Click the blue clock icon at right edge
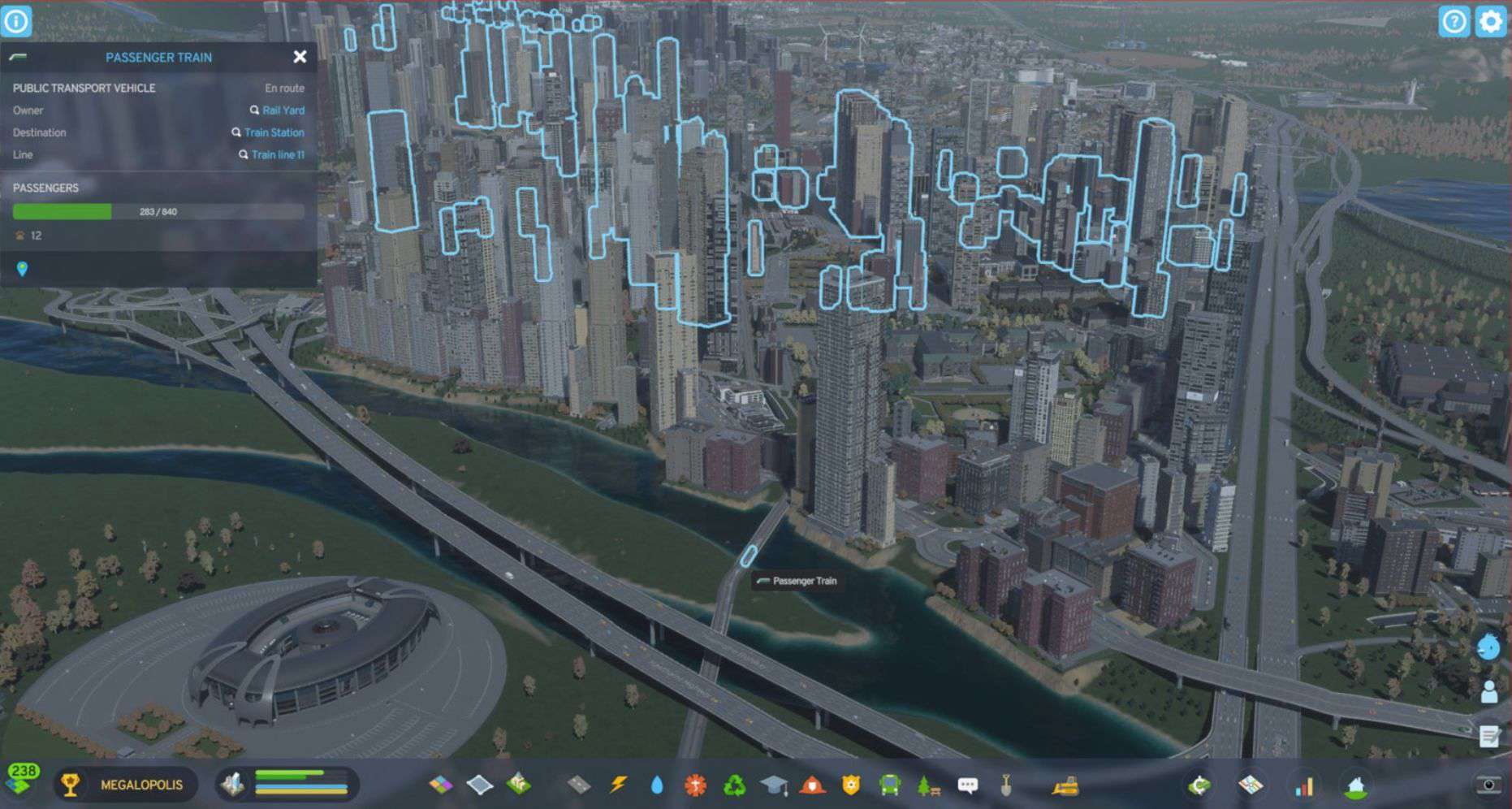Viewport: 1512px width, 809px height. [1488, 647]
